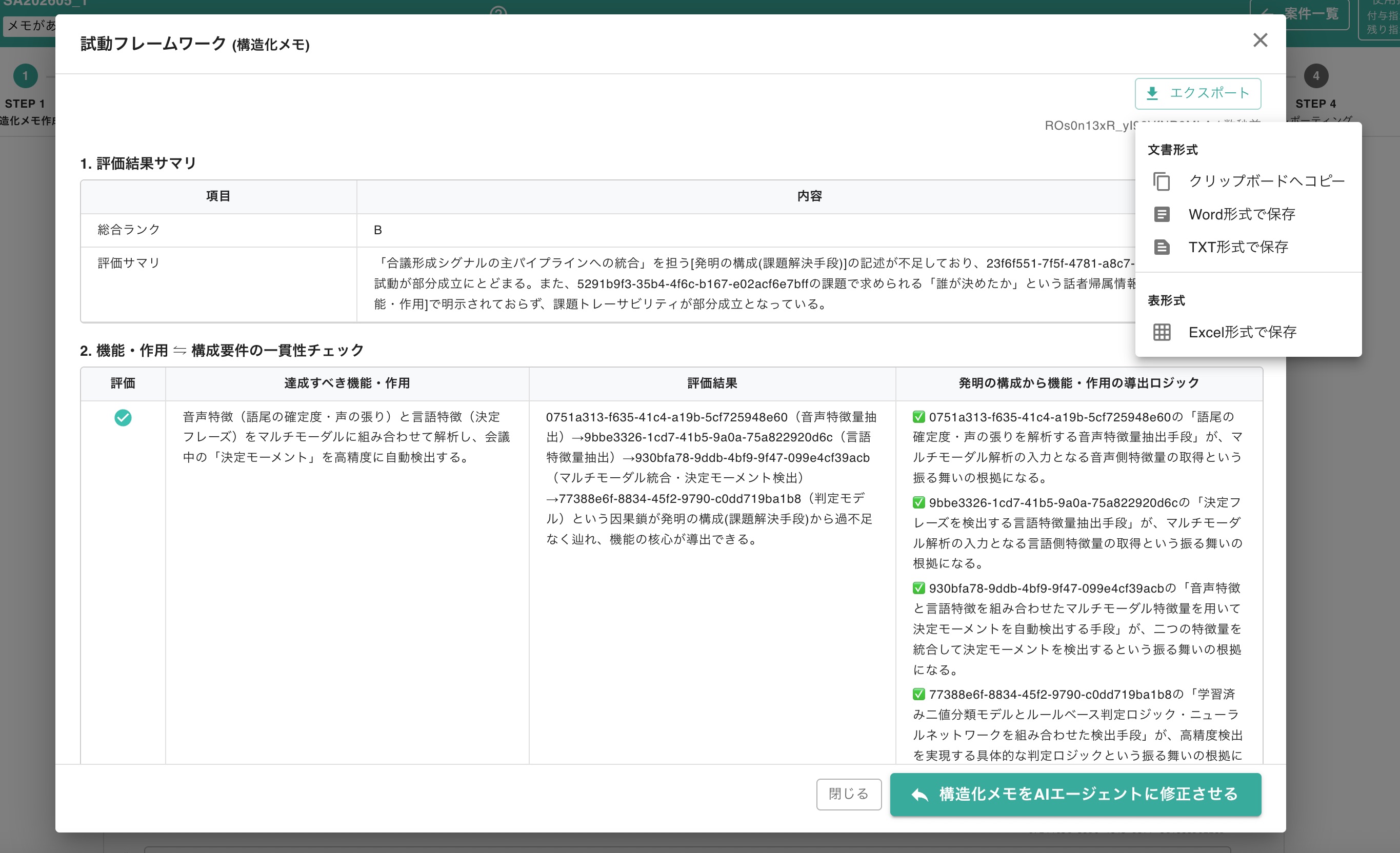Click checkmark beside 77388e6f logic entry
Image resolution: width=1400 pixels, height=853 pixels.
(x=919, y=695)
